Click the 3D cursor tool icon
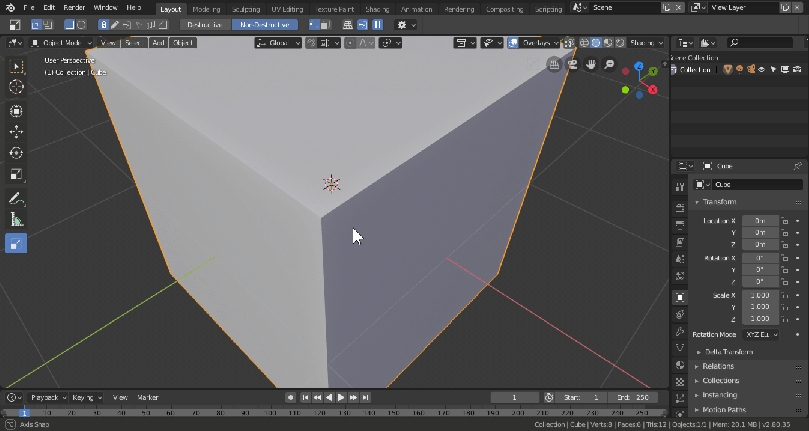Screen dimensions: 809x431 (x=16, y=87)
